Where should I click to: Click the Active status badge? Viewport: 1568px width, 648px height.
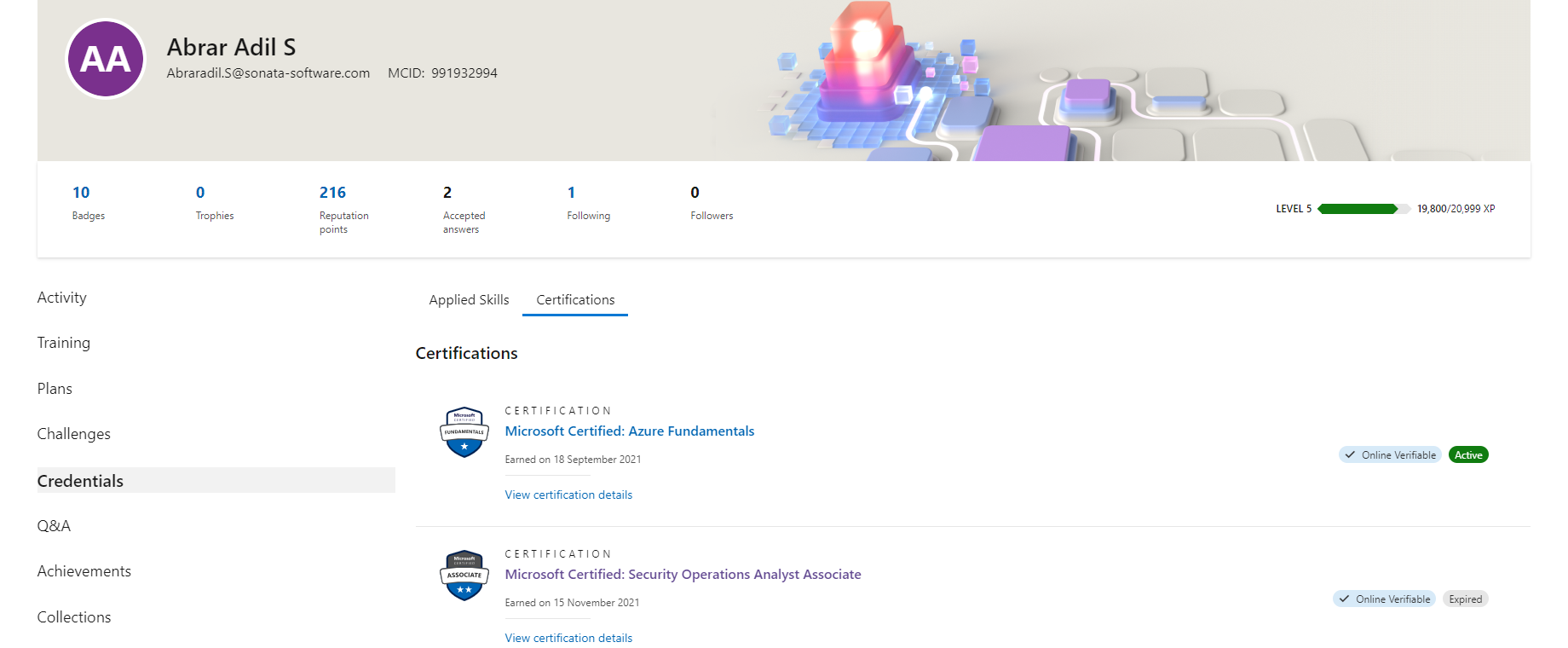click(1468, 455)
